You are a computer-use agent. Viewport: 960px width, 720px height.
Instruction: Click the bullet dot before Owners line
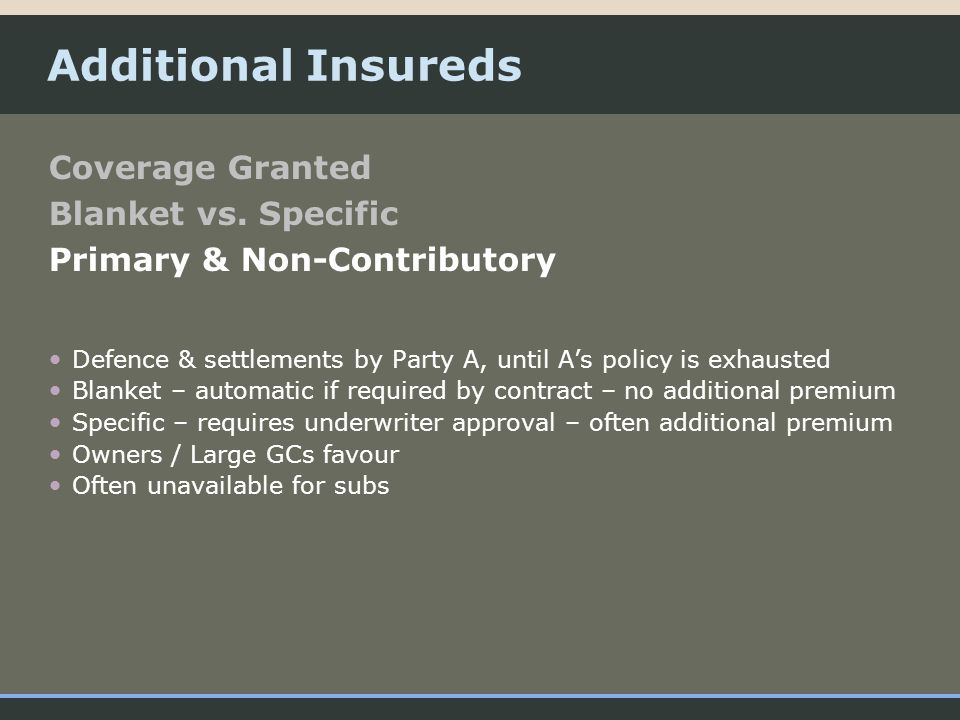click(56, 454)
